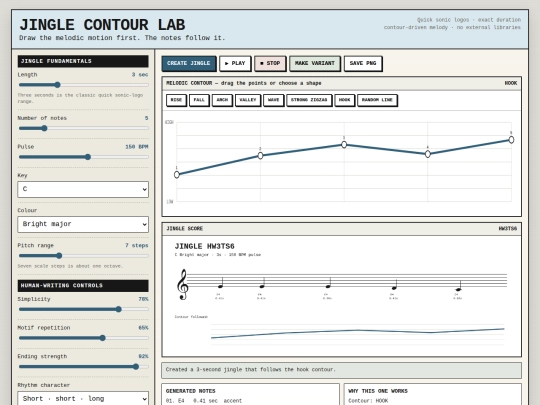Click the first note on the staff
The width and height of the screenshot is (540, 405).
point(220,286)
